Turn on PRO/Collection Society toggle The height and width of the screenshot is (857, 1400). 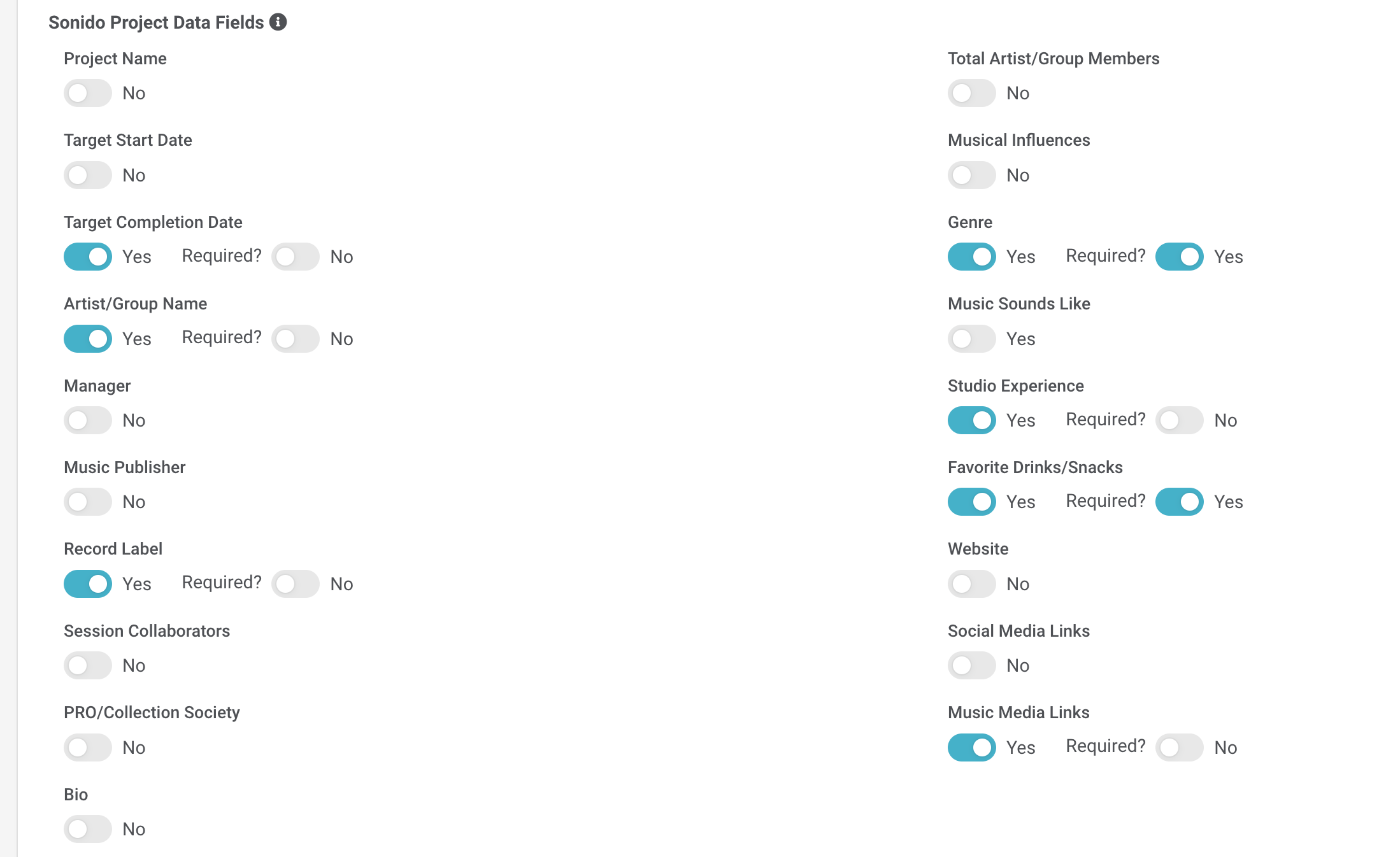88,747
